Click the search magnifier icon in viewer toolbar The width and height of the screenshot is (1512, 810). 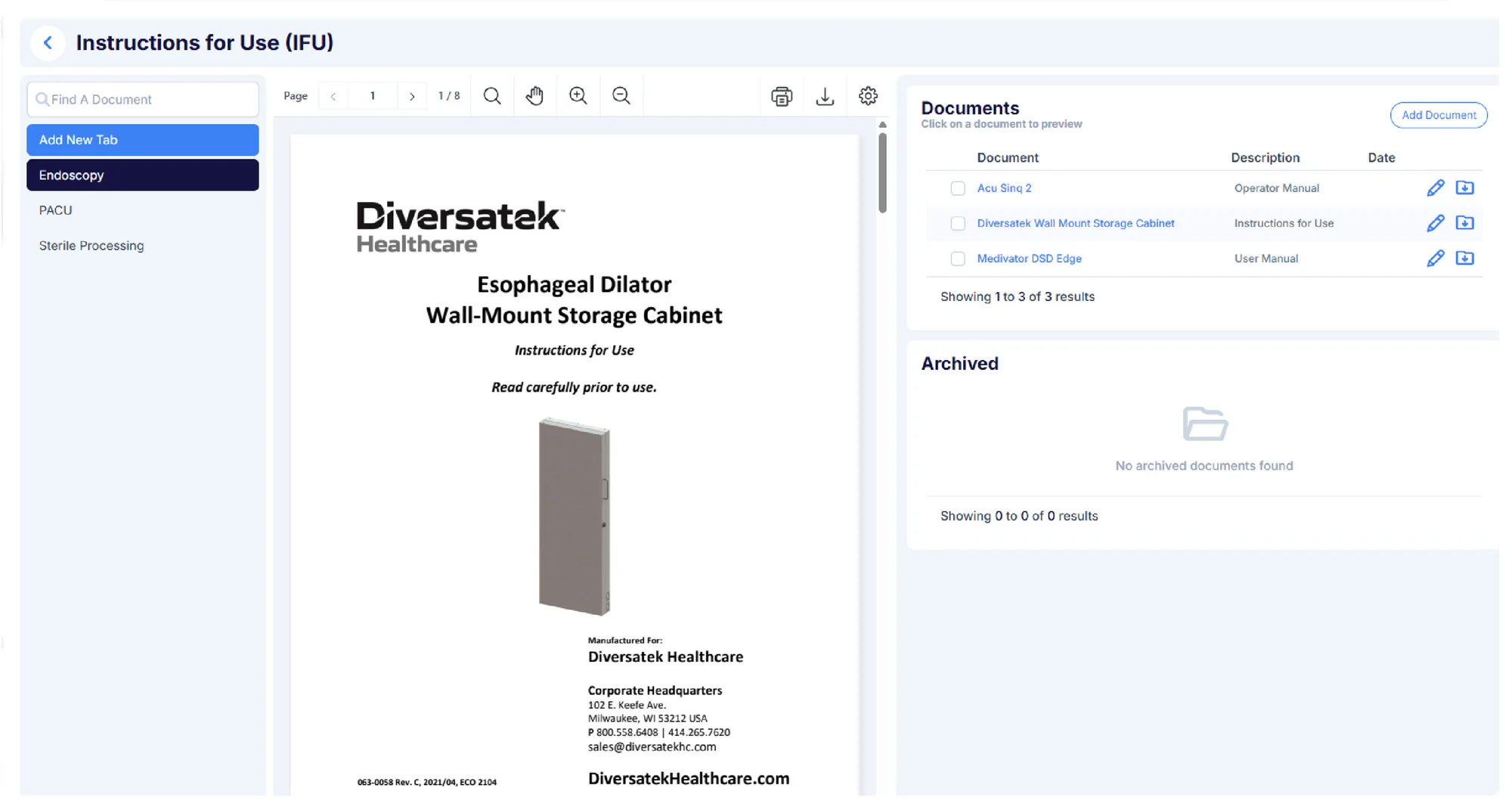click(492, 96)
